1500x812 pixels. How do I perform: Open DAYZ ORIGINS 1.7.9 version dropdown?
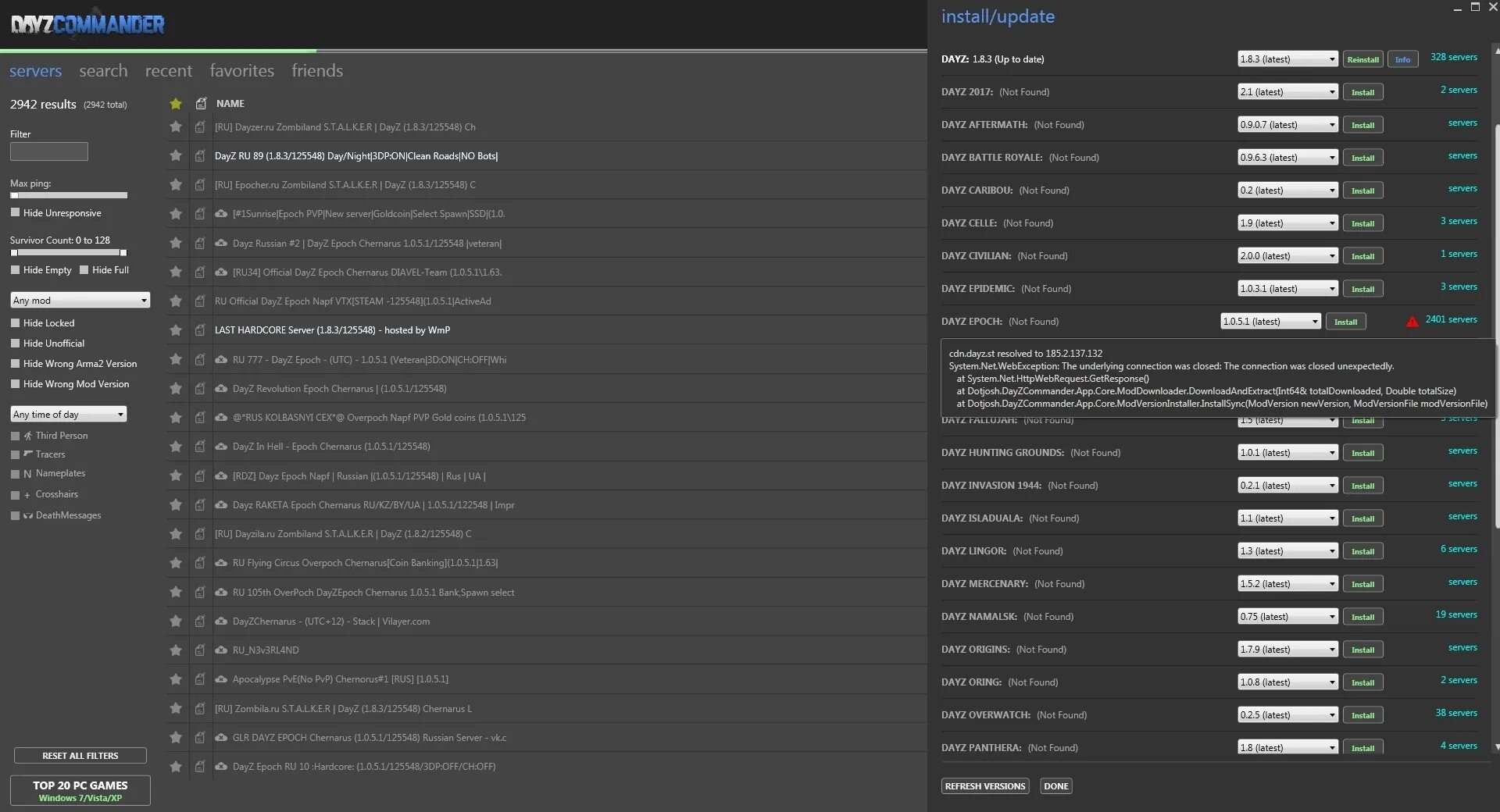(1287, 649)
